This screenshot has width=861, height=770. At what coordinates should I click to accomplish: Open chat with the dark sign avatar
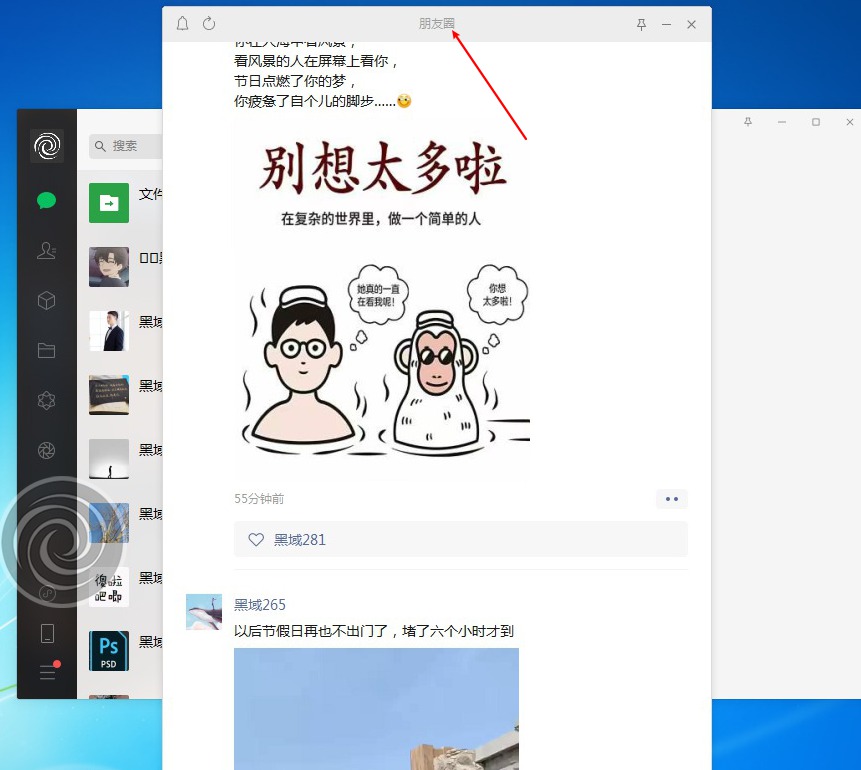click(109, 395)
